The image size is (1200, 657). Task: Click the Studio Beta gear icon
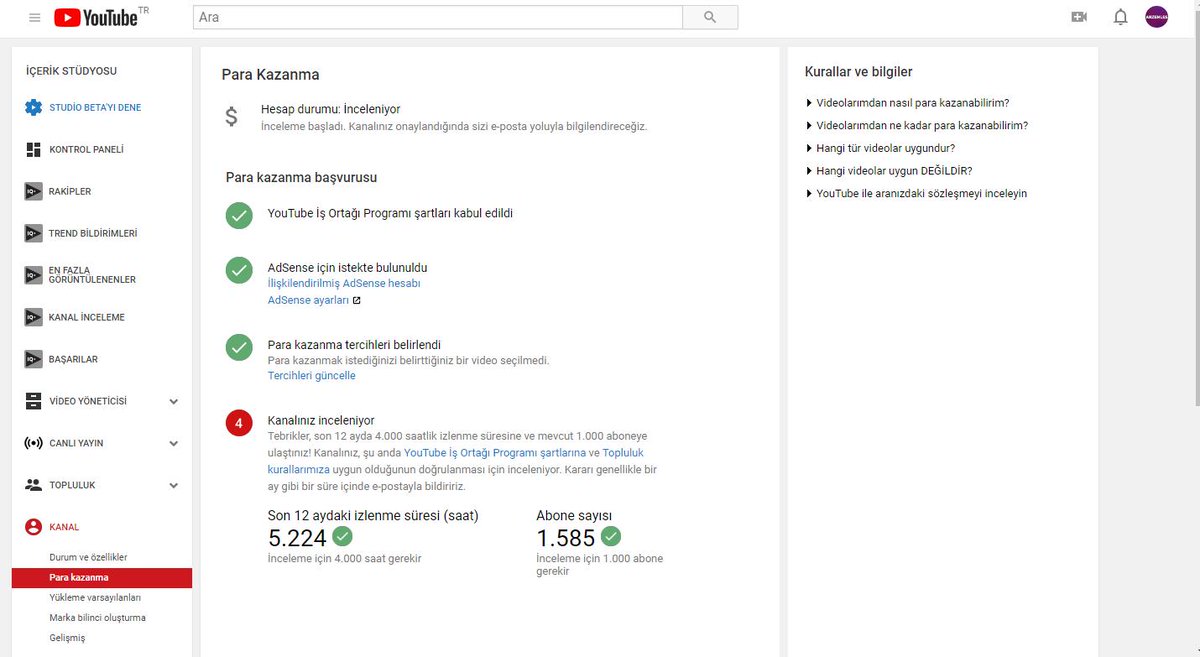[x=33, y=107]
